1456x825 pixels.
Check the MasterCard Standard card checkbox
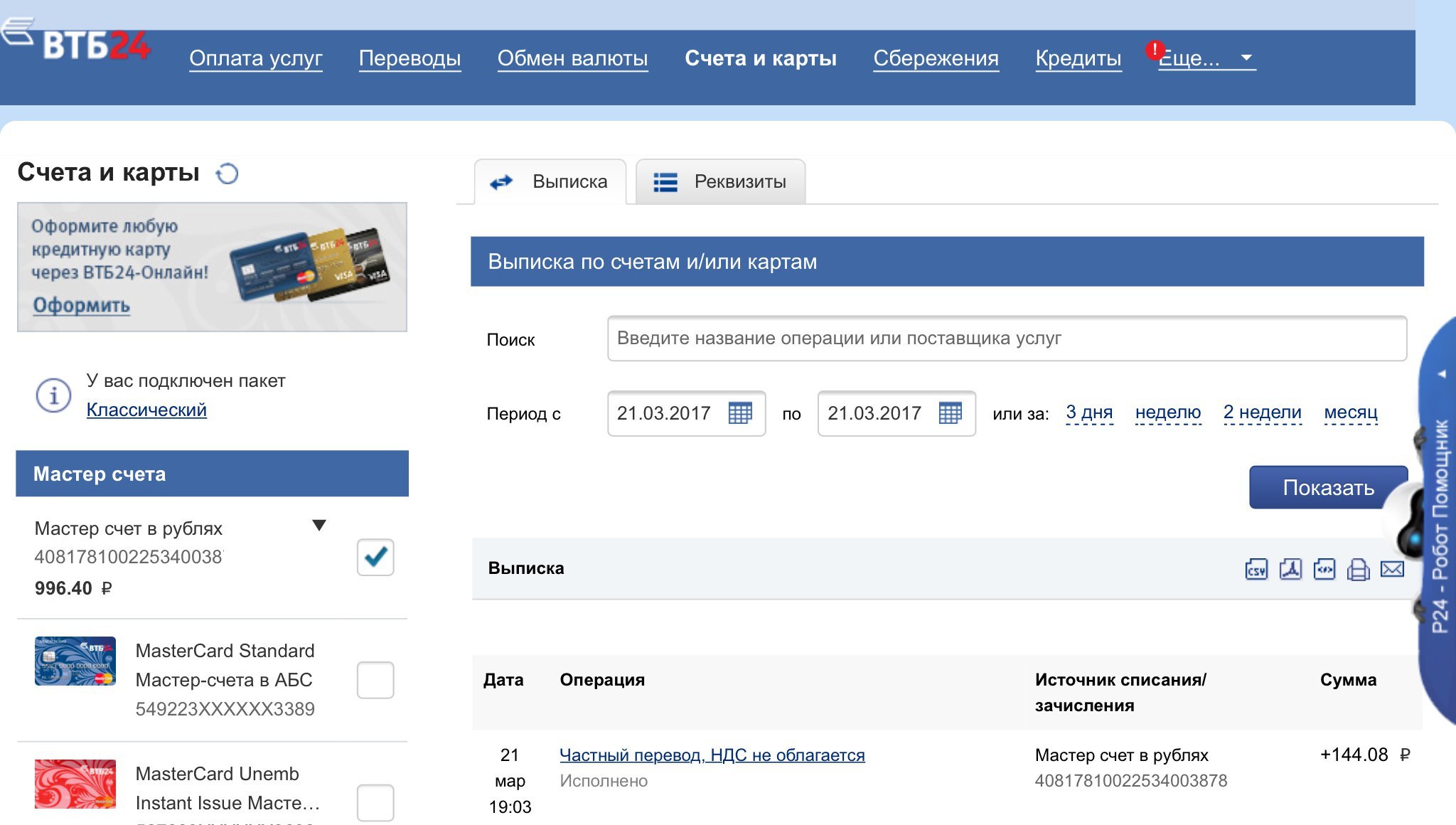[x=375, y=680]
